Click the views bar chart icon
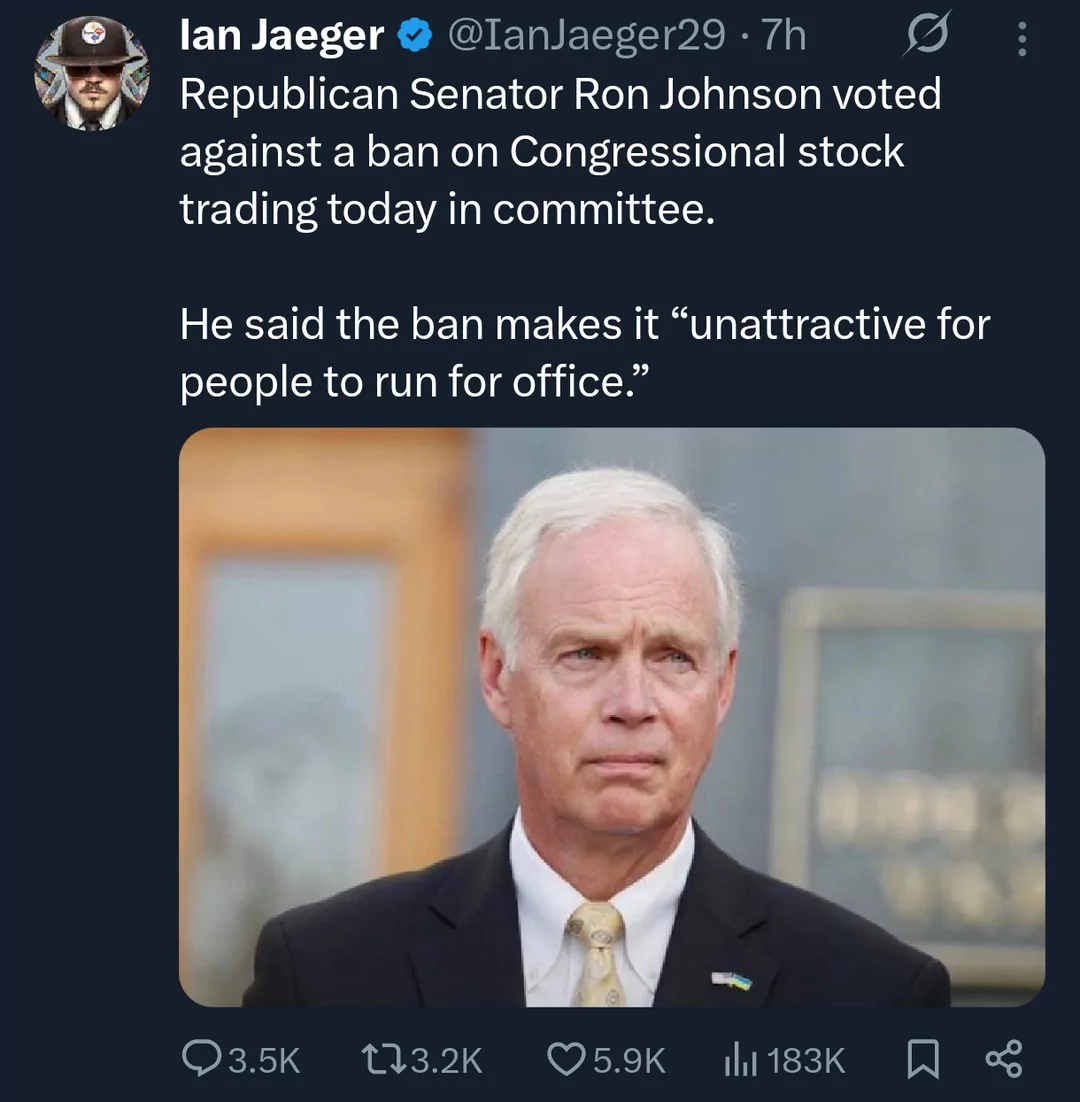 click(740, 1059)
